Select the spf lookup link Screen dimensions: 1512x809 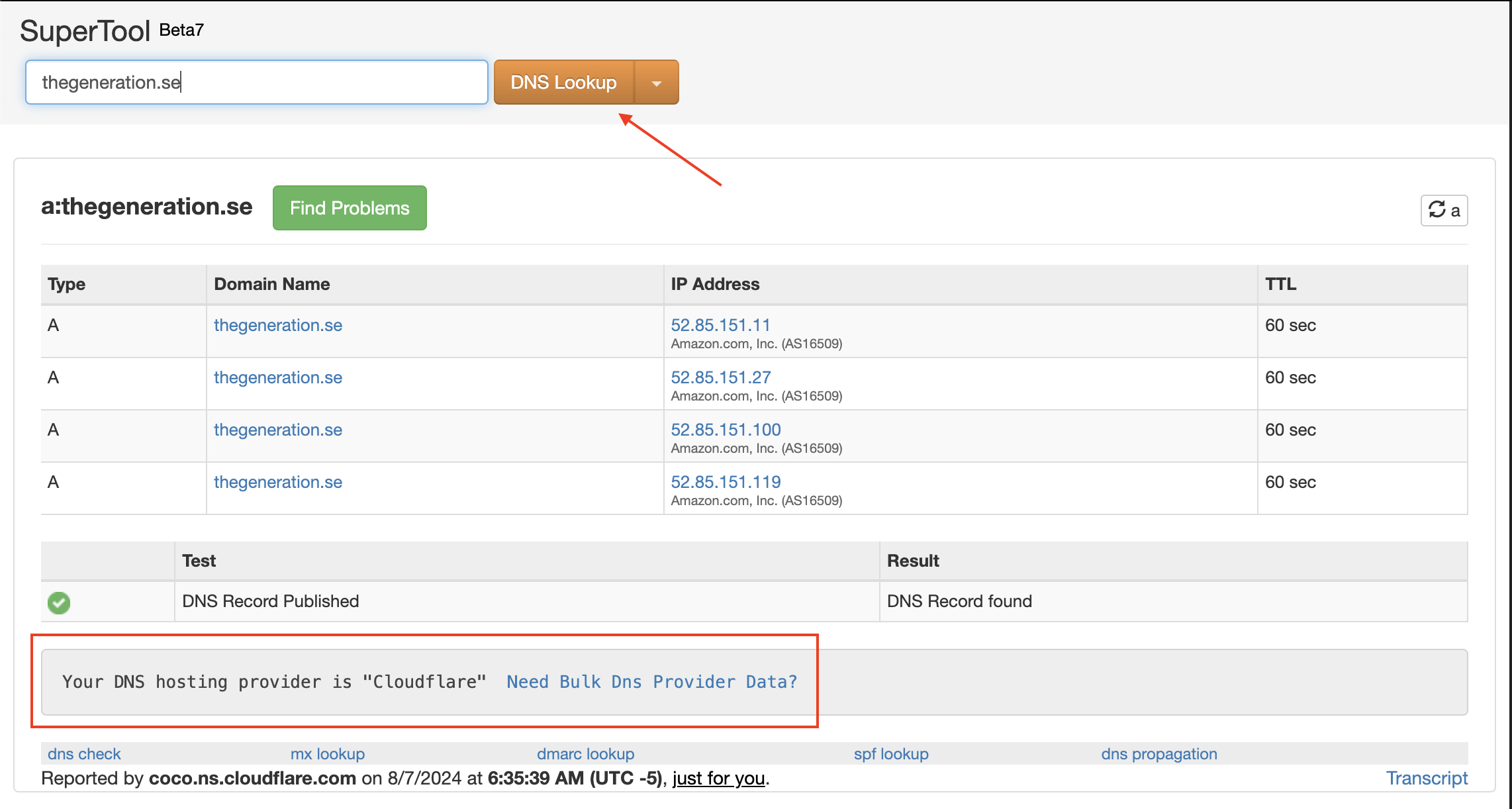(891, 754)
